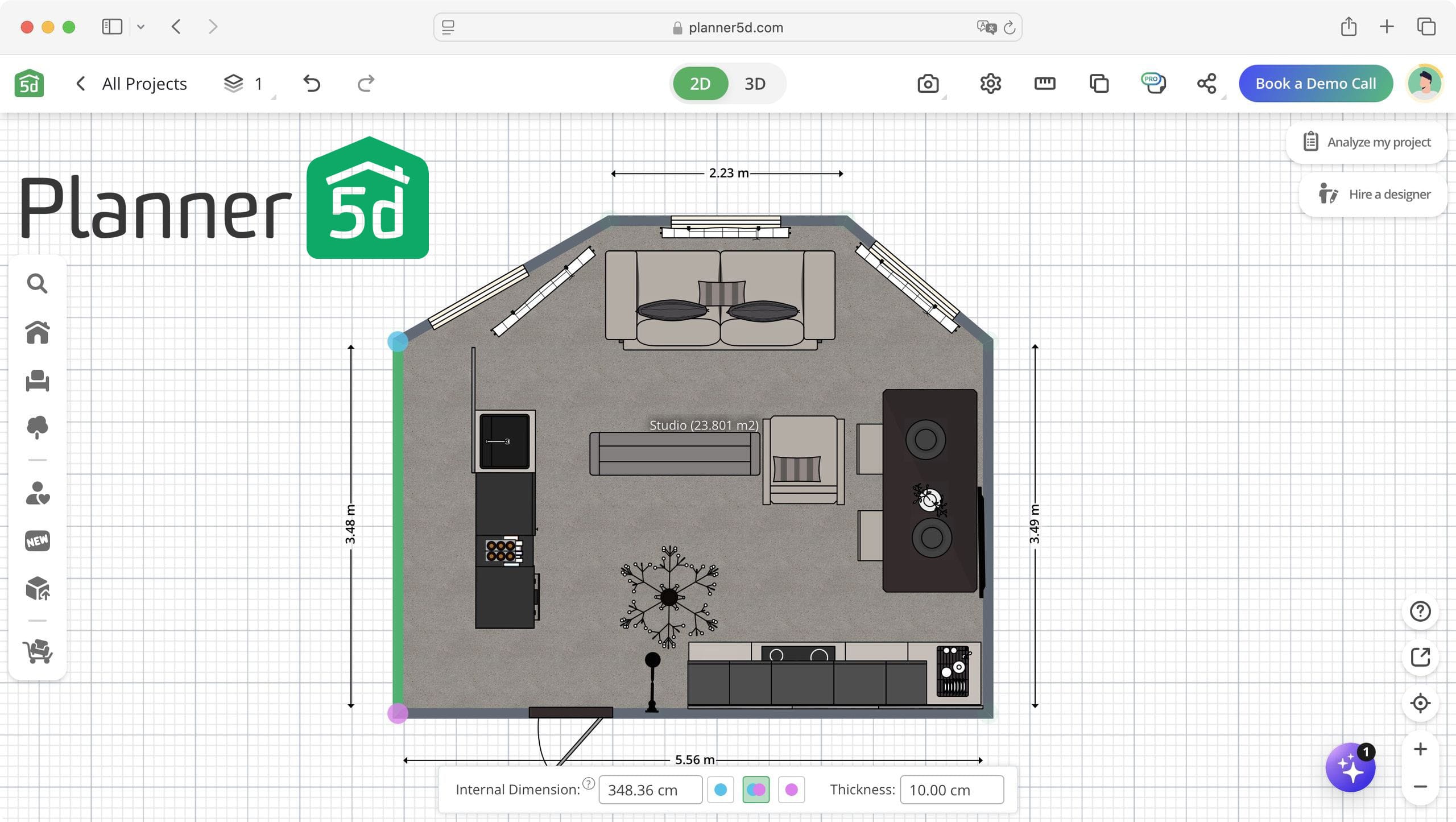
Task: Select the 2D view mode
Action: pyautogui.click(x=700, y=84)
